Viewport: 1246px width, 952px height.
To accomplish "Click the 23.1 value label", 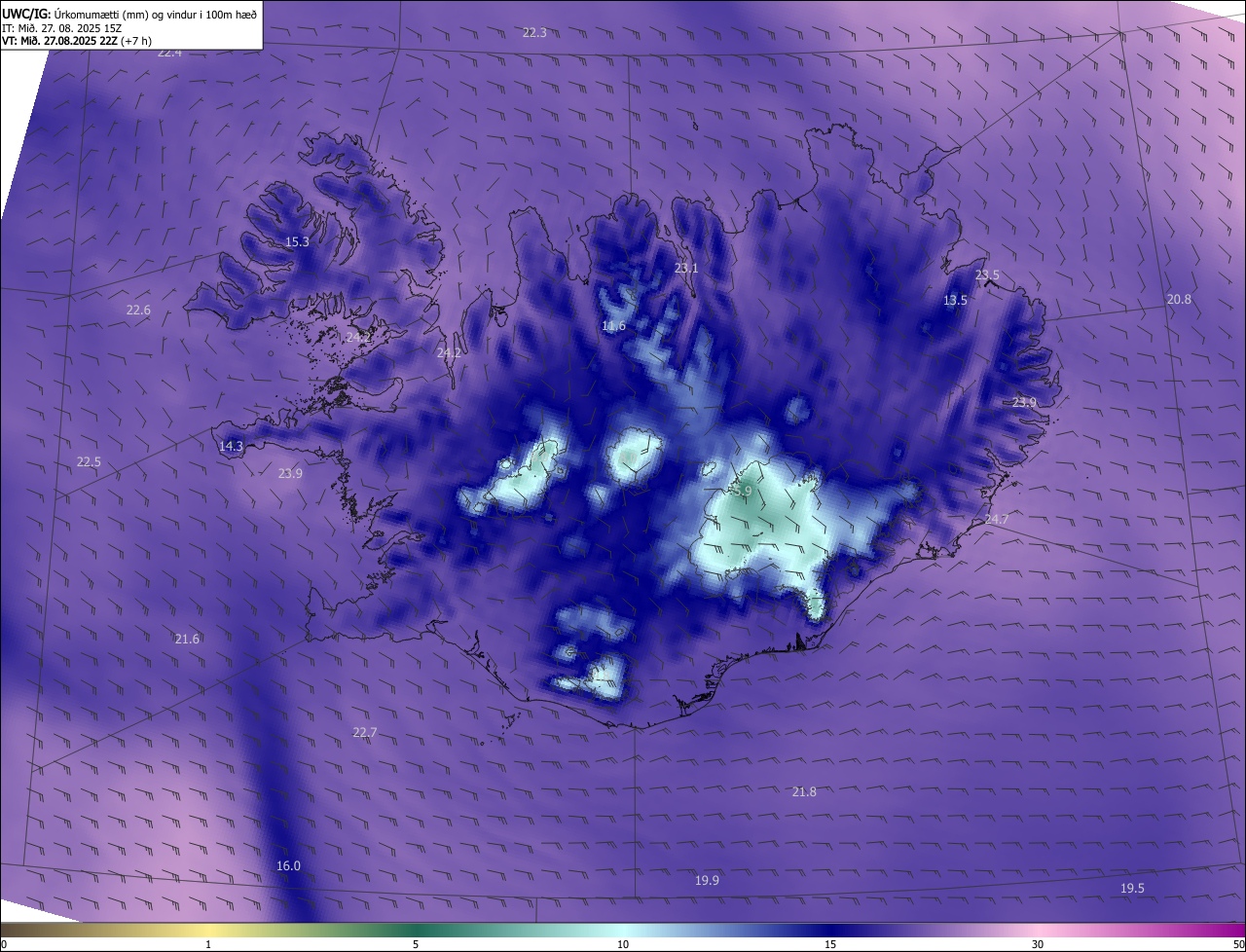I will (686, 268).
